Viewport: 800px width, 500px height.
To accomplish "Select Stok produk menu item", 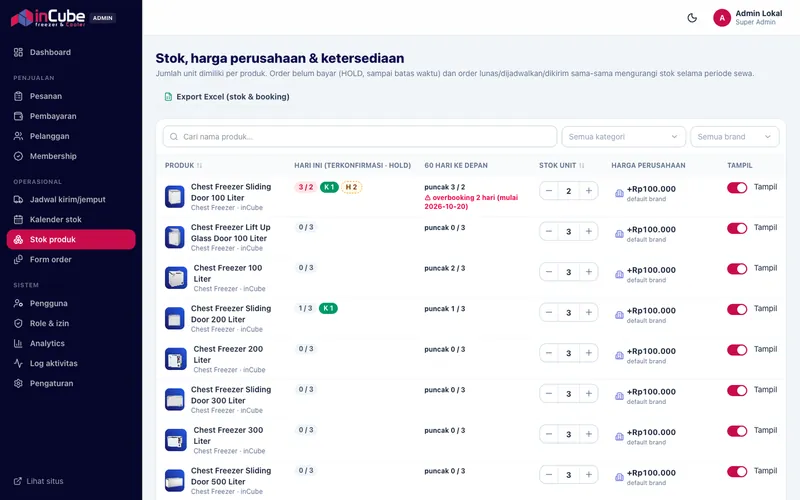I will pos(71,239).
